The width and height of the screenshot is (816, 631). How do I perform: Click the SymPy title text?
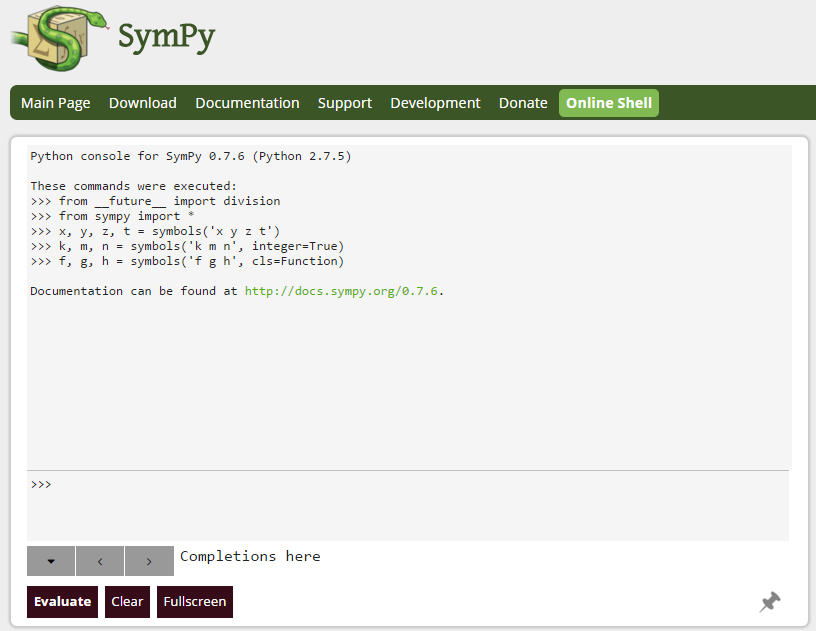(166, 38)
